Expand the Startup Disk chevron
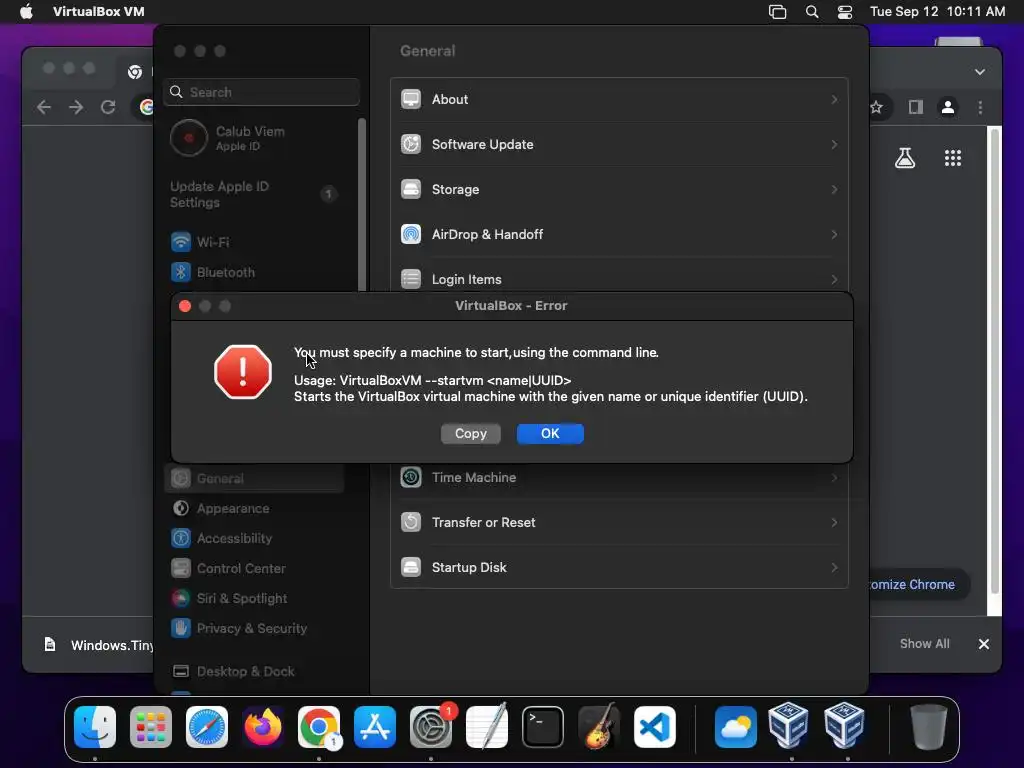 tap(834, 567)
